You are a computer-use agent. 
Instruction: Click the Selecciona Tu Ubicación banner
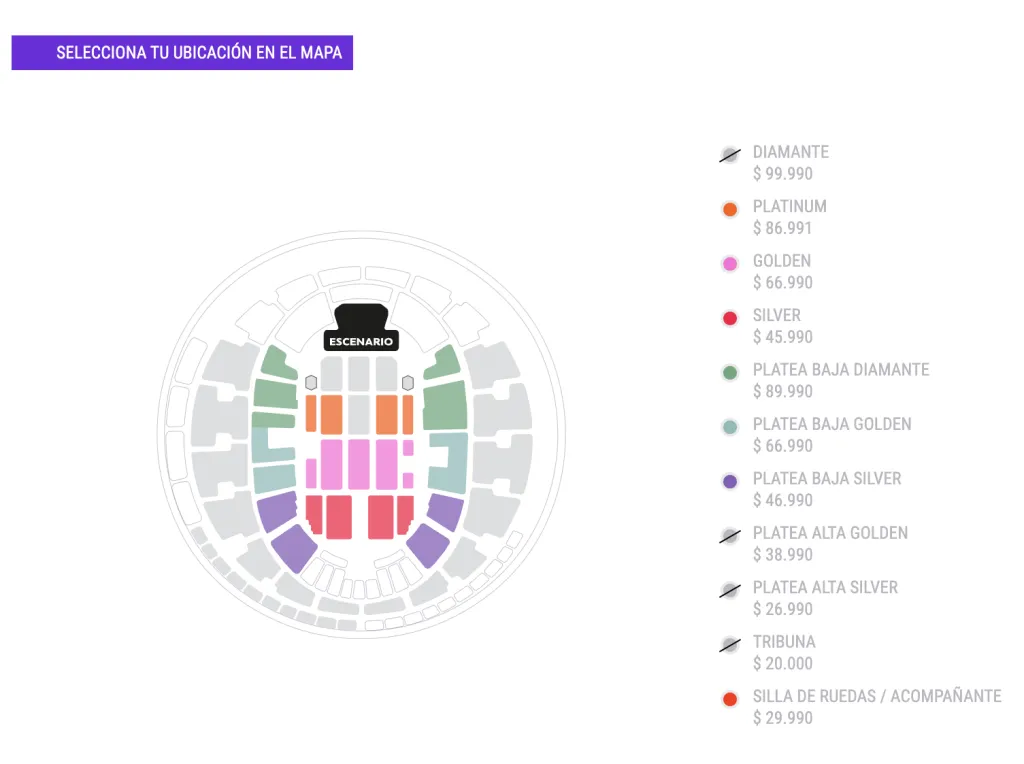182,53
